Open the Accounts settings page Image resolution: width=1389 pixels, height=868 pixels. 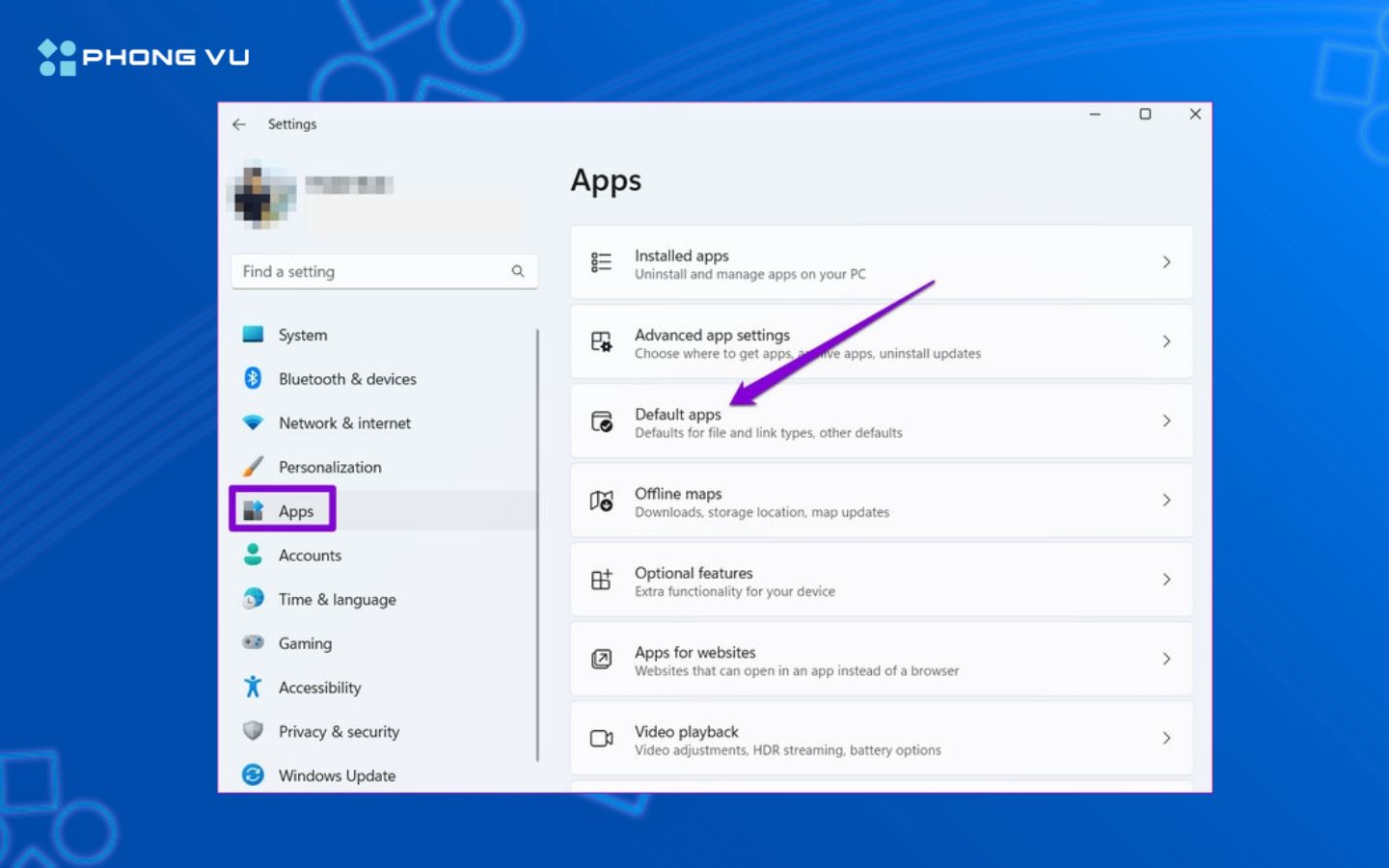click(x=310, y=555)
